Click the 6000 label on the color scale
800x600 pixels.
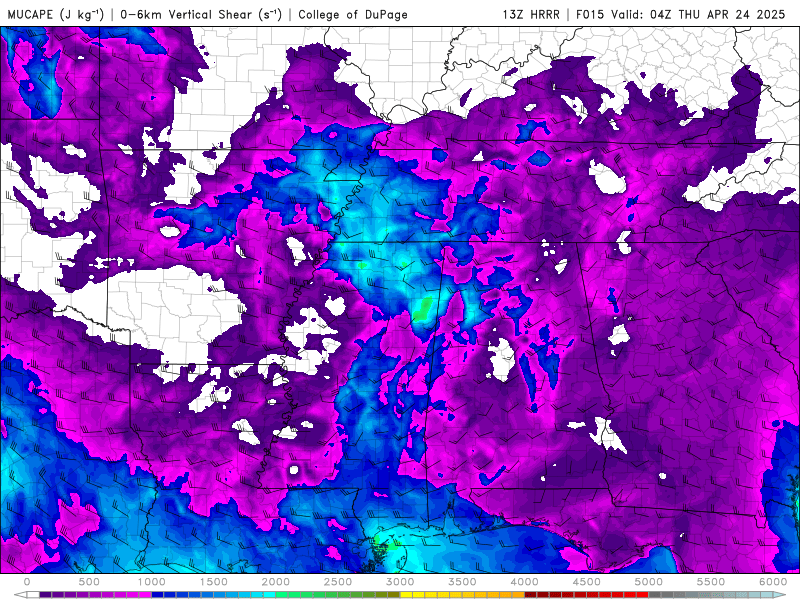tap(773, 582)
